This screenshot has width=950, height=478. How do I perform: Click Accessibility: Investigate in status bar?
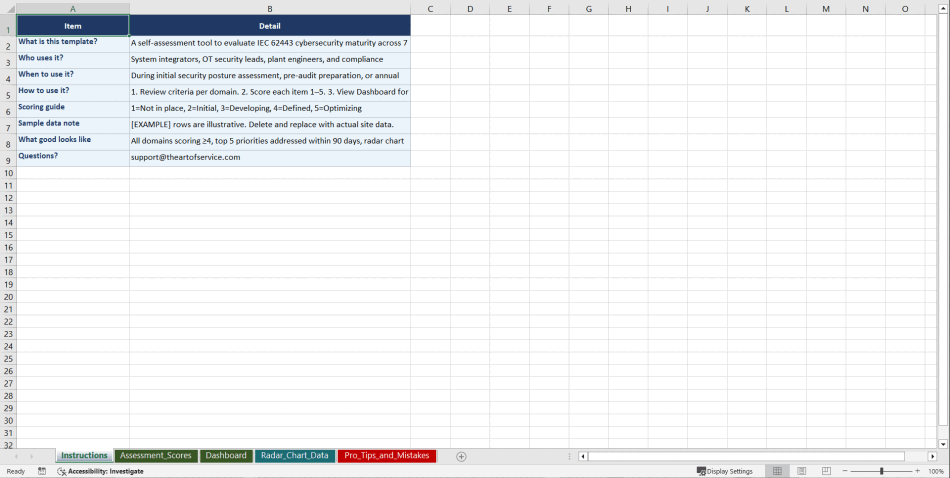coord(100,471)
